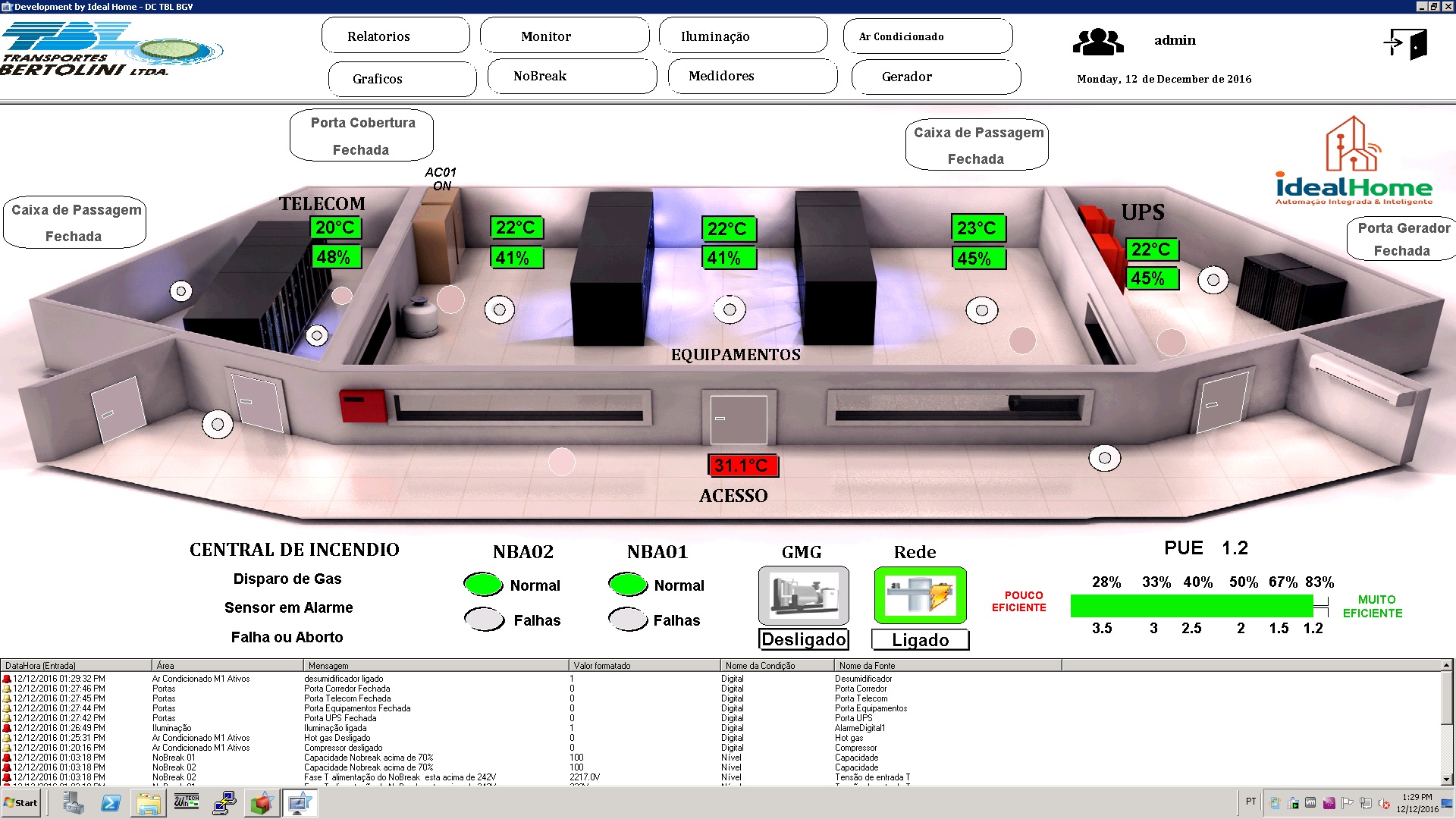Switch to the monitor viewer taskbar app
The width and height of the screenshot is (1456, 819).
coord(300,802)
